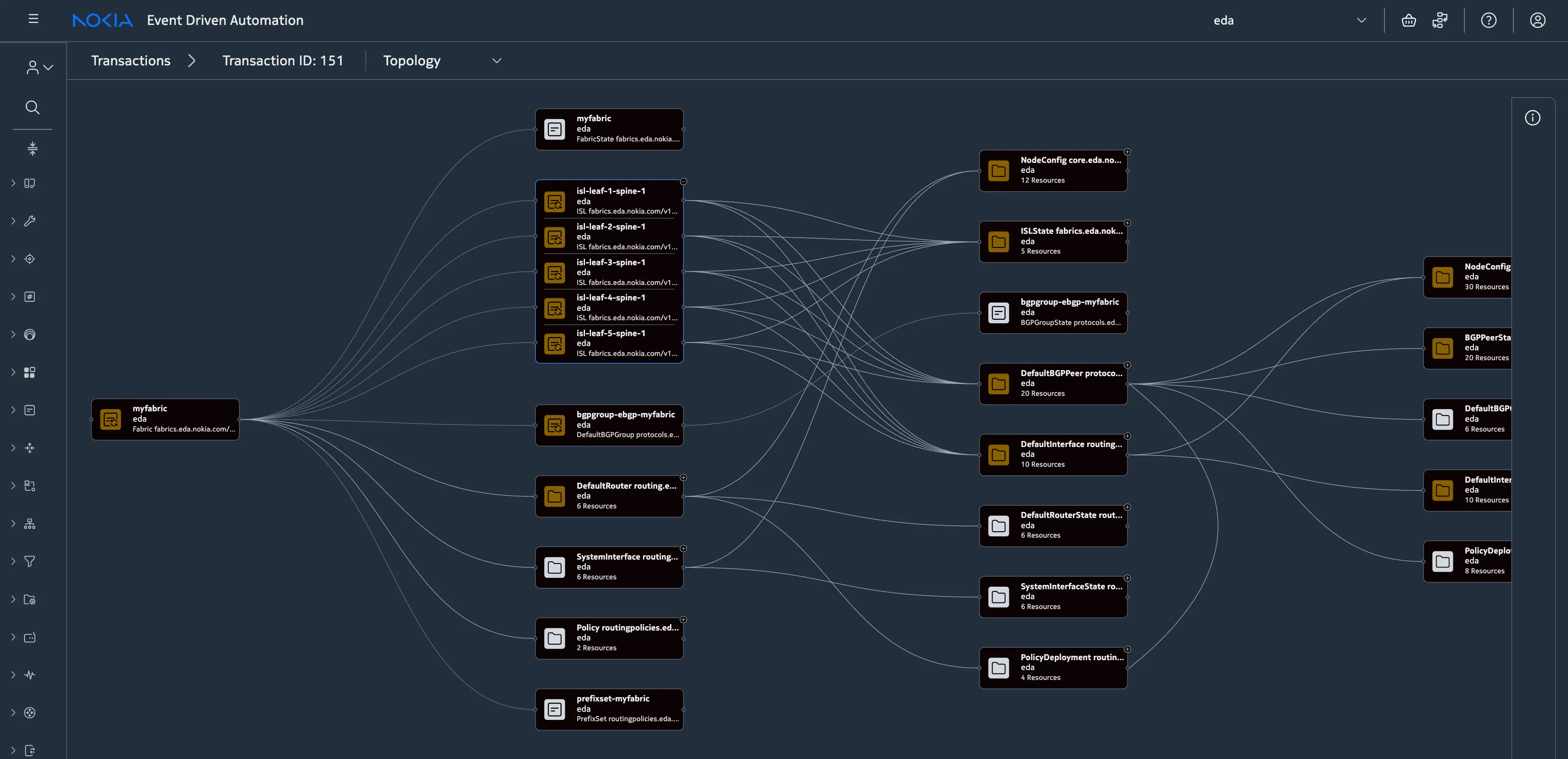Click the basket icon in header
This screenshot has width=1568, height=759.
click(x=1409, y=21)
